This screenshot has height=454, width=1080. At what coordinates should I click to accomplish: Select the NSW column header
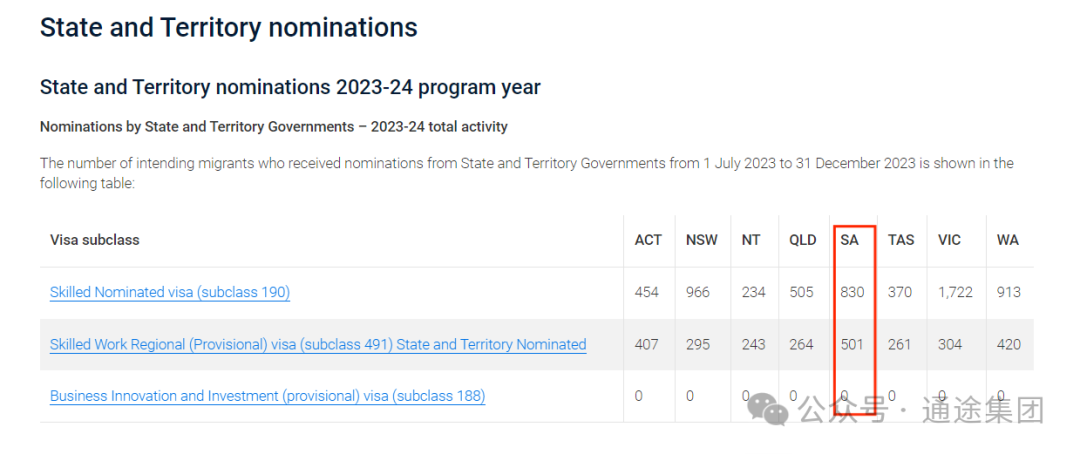[701, 240]
